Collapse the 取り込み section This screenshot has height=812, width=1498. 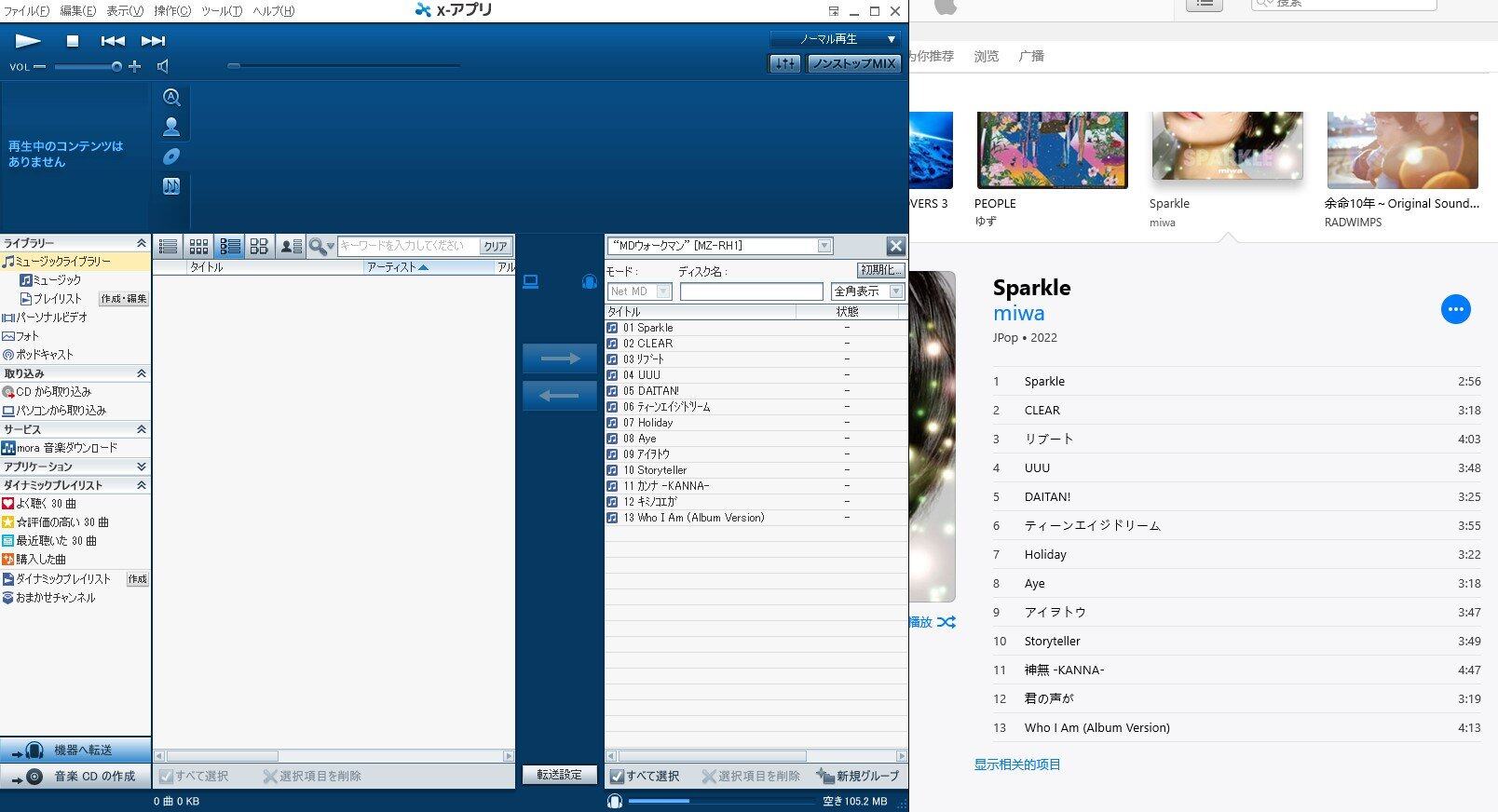(x=142, y=373)
